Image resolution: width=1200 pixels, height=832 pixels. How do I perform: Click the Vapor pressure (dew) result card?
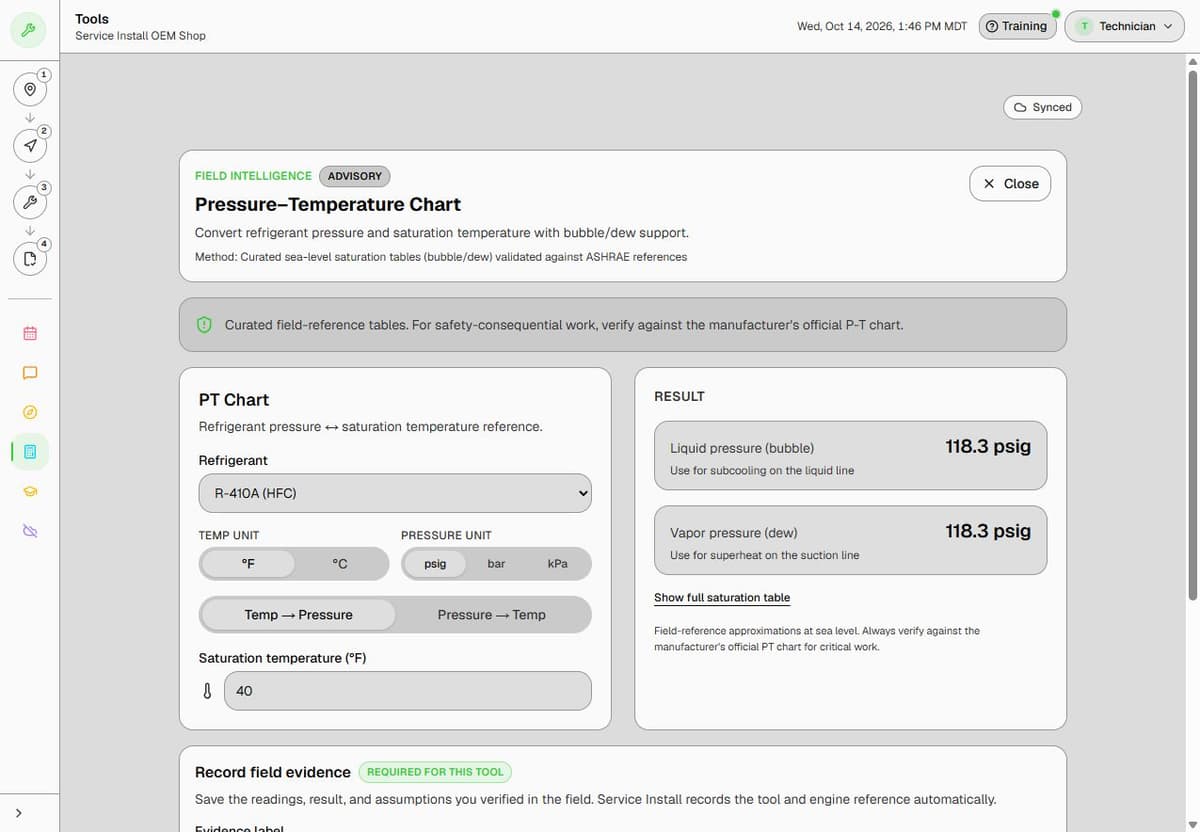coord(850,540)
